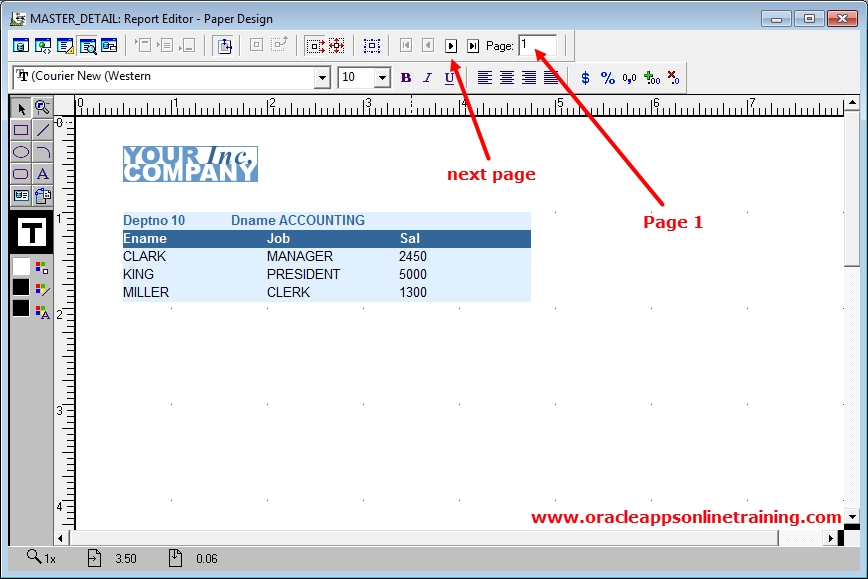Select the Job column header
The width and height of the screenshot is (868, 579).
pyautogui.click(x=278, y=239)
